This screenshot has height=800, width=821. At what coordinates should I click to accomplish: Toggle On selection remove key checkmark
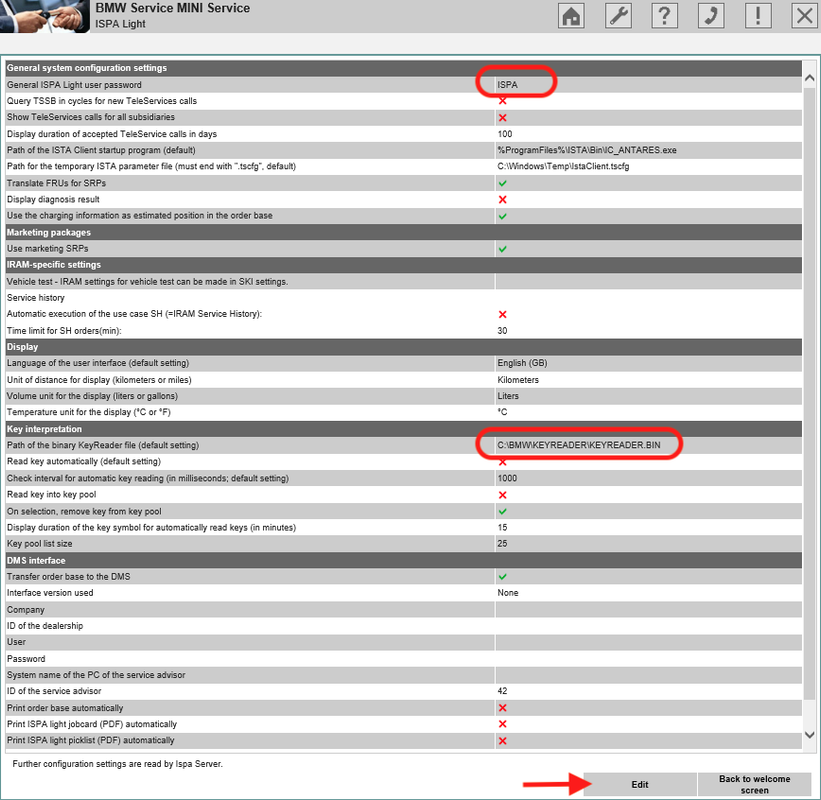502,512
